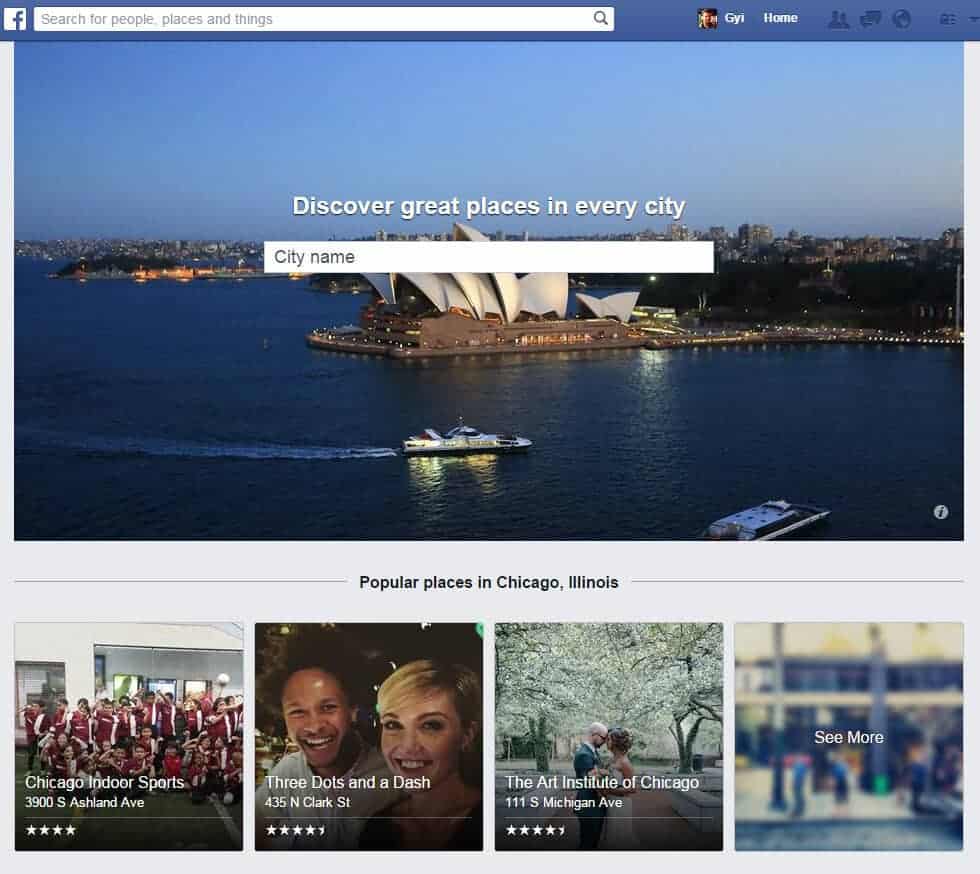
Task: Click the See More tile
Action: [849, 736]
